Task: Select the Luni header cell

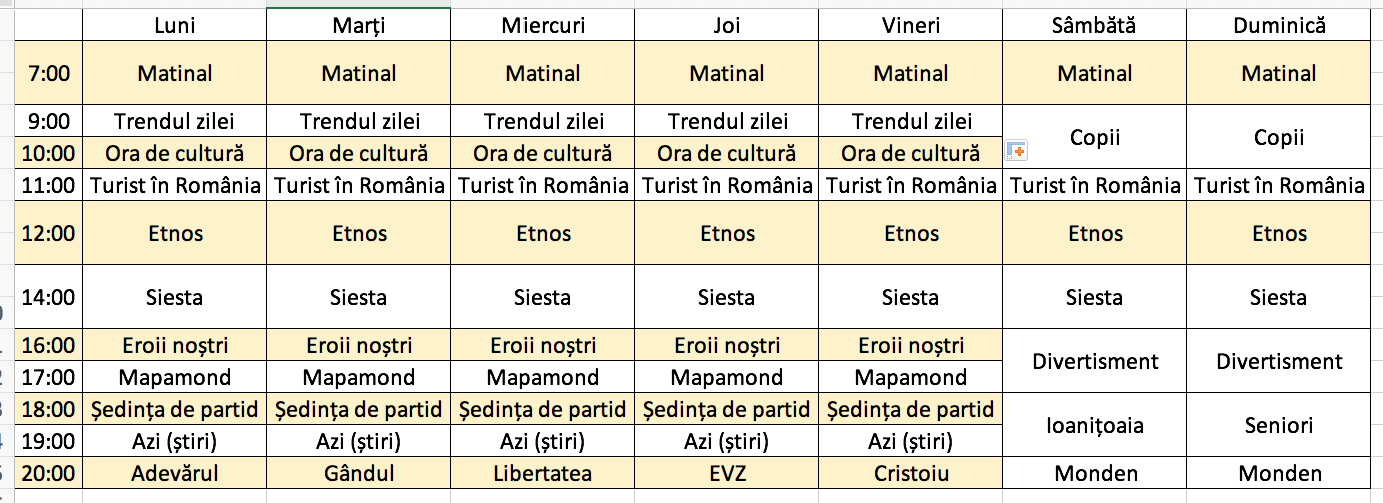Action: 174,26
